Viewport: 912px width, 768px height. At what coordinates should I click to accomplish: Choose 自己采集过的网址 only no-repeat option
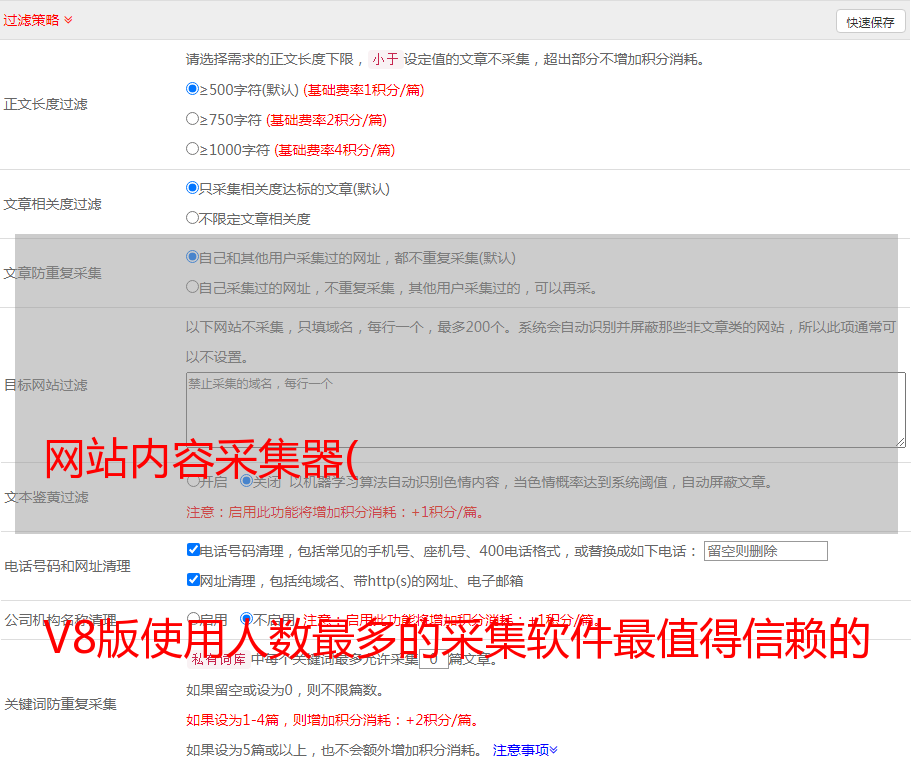[193, 287]
